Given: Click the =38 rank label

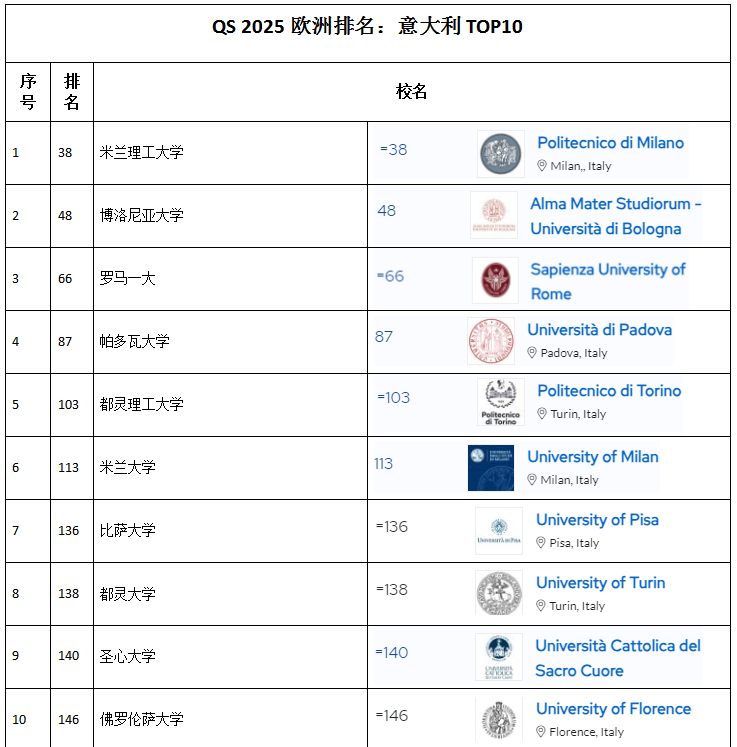Looking at the screenshot, I should pos(394,150).
